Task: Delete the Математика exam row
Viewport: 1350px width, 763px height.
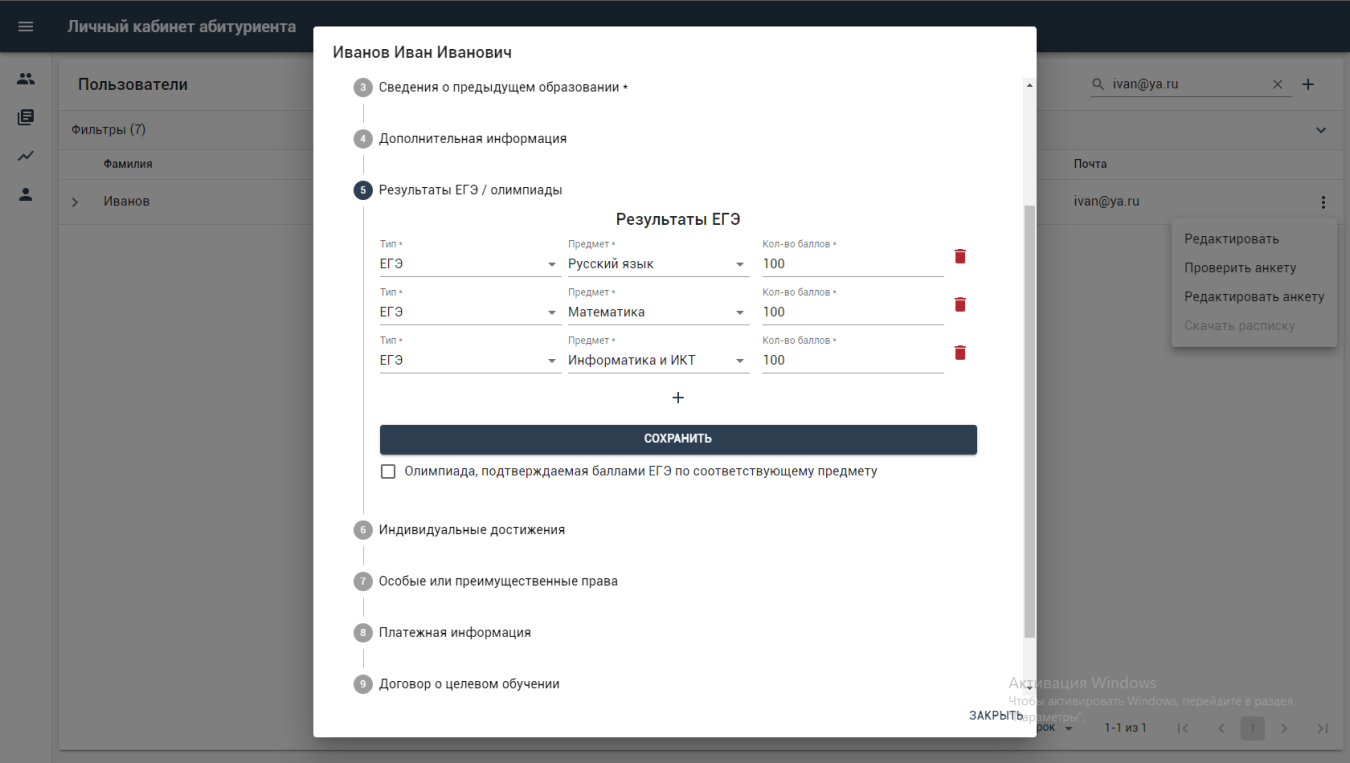Action: [960, 304]
